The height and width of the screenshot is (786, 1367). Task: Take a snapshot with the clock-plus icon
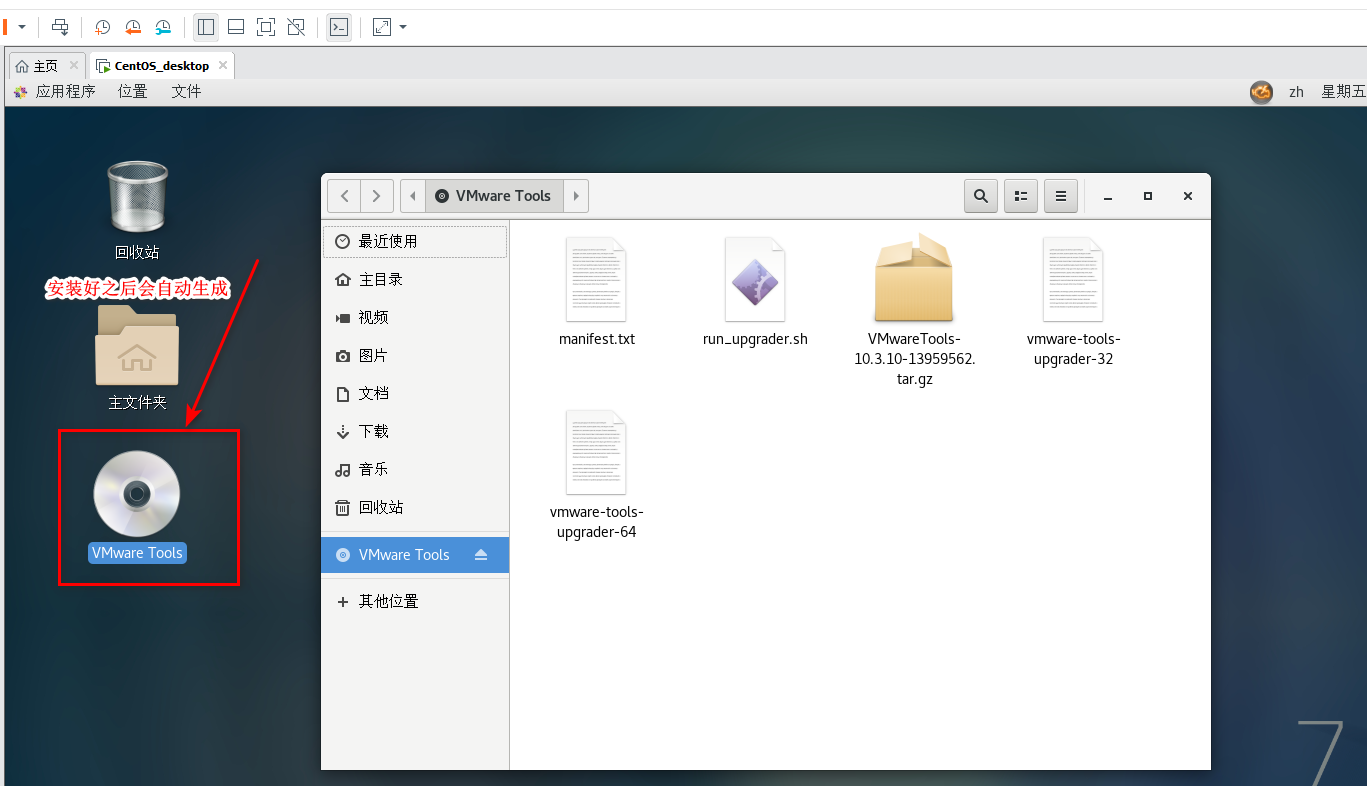click(102, 27)
